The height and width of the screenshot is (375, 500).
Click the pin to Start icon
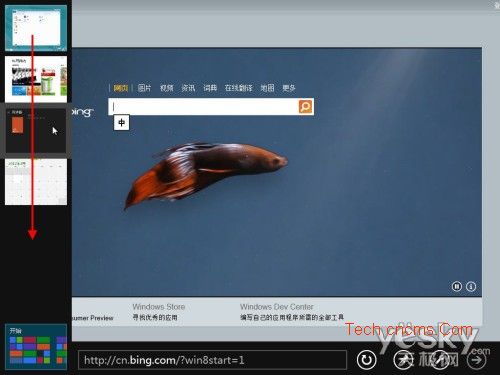point(403,360)
